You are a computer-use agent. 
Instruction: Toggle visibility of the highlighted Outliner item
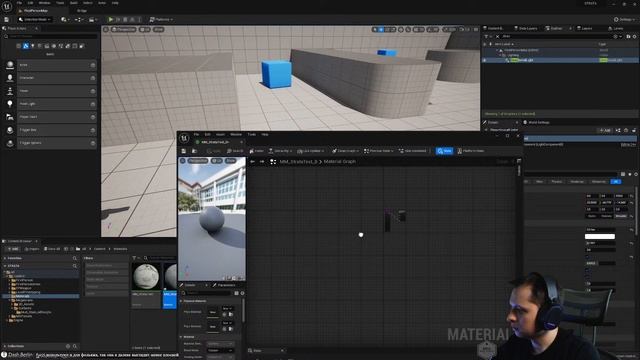tap(485, 60)
